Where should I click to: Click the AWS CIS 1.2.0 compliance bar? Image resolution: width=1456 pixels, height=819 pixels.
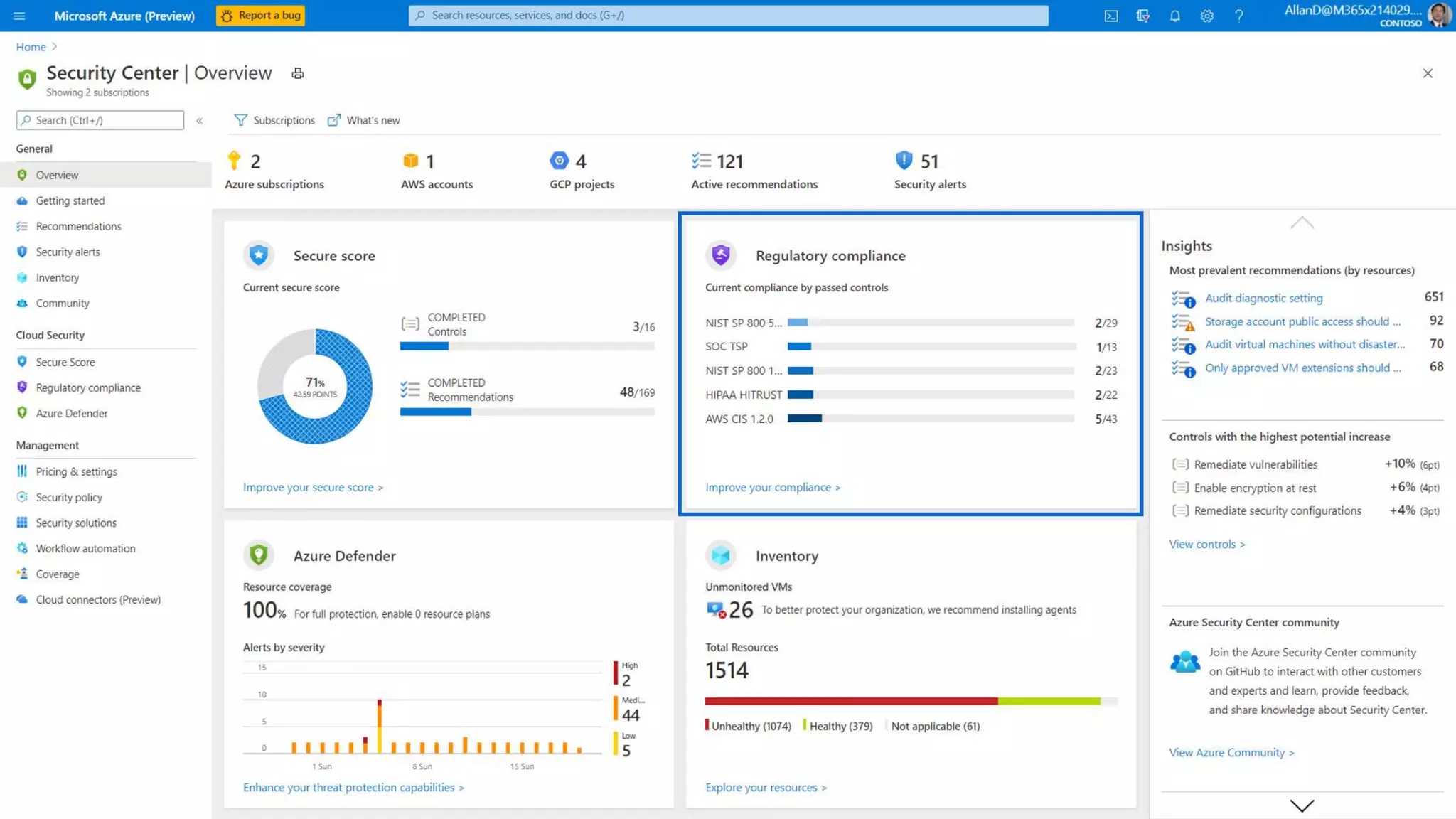(x=930, y=419)
